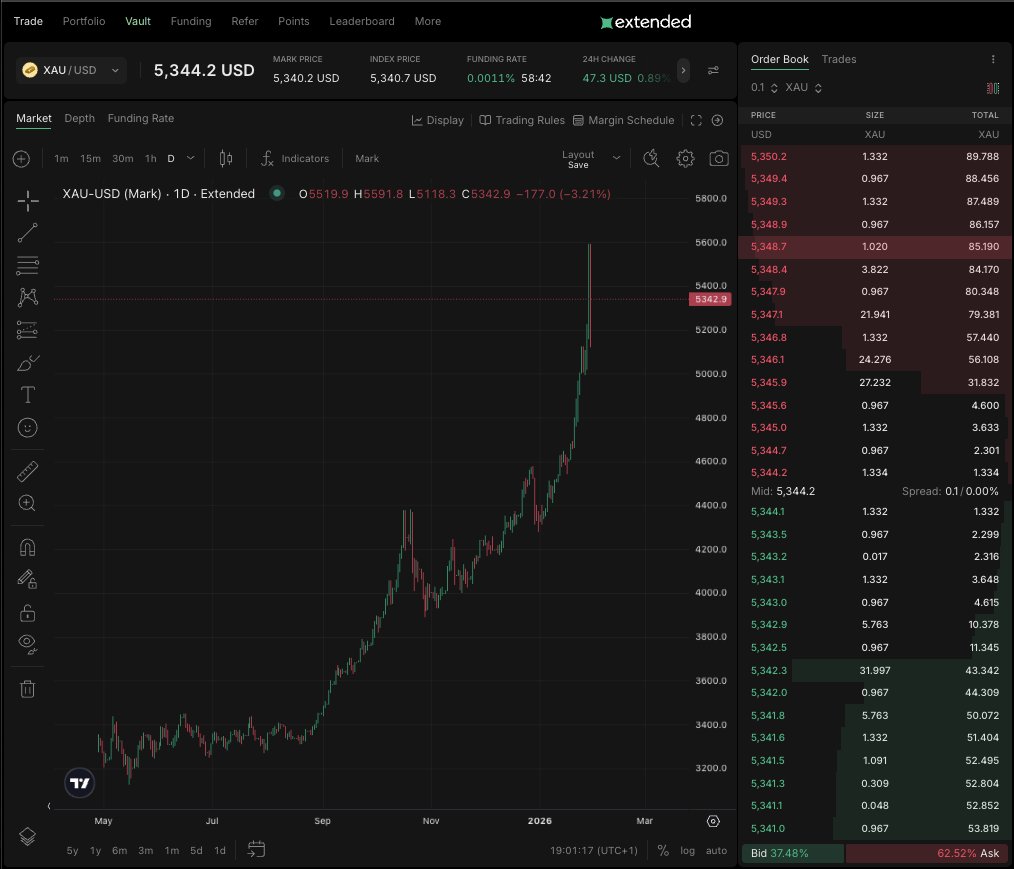Image resolution: width=1014 pixels, height=869 pixels.
Task: Toggle lock all drawing tools
Action: [27, 612]
